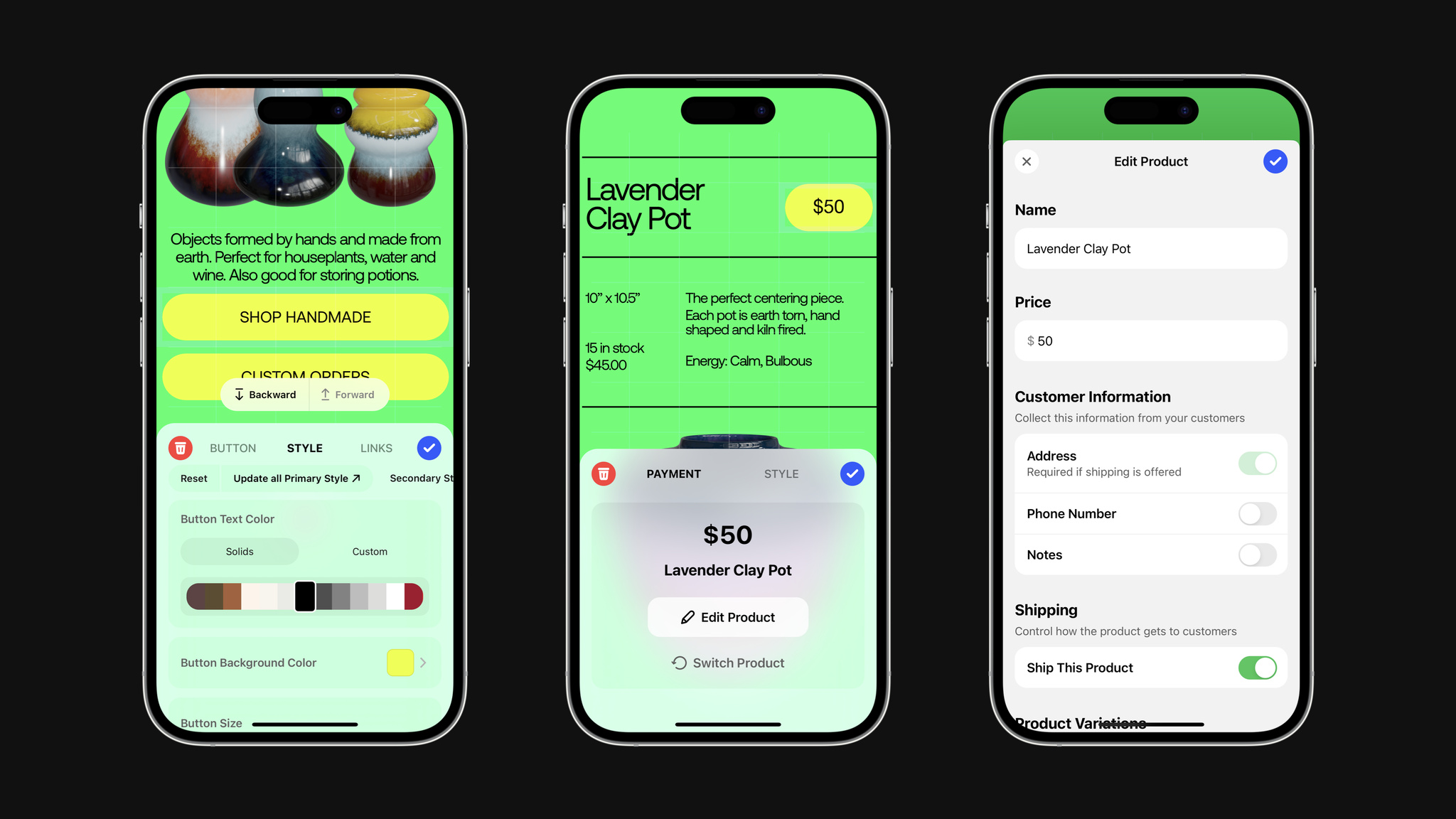Image resolution: width=1456 pixels, height=819 pixels.
Task: Click the SHOP HANDMADE button on storefront
Action: tap(305, 316)
